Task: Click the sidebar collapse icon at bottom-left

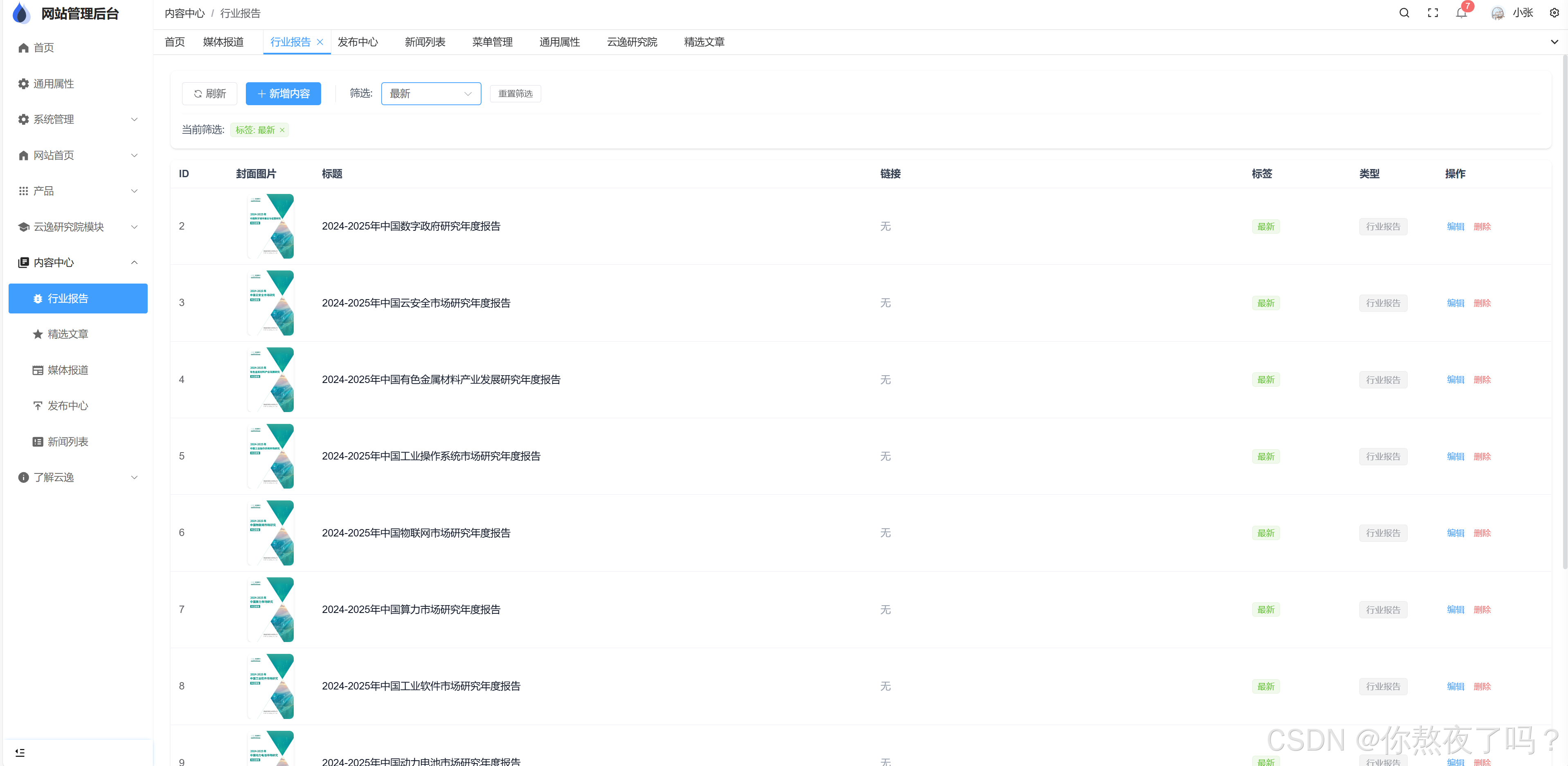Action: [20, 752]
